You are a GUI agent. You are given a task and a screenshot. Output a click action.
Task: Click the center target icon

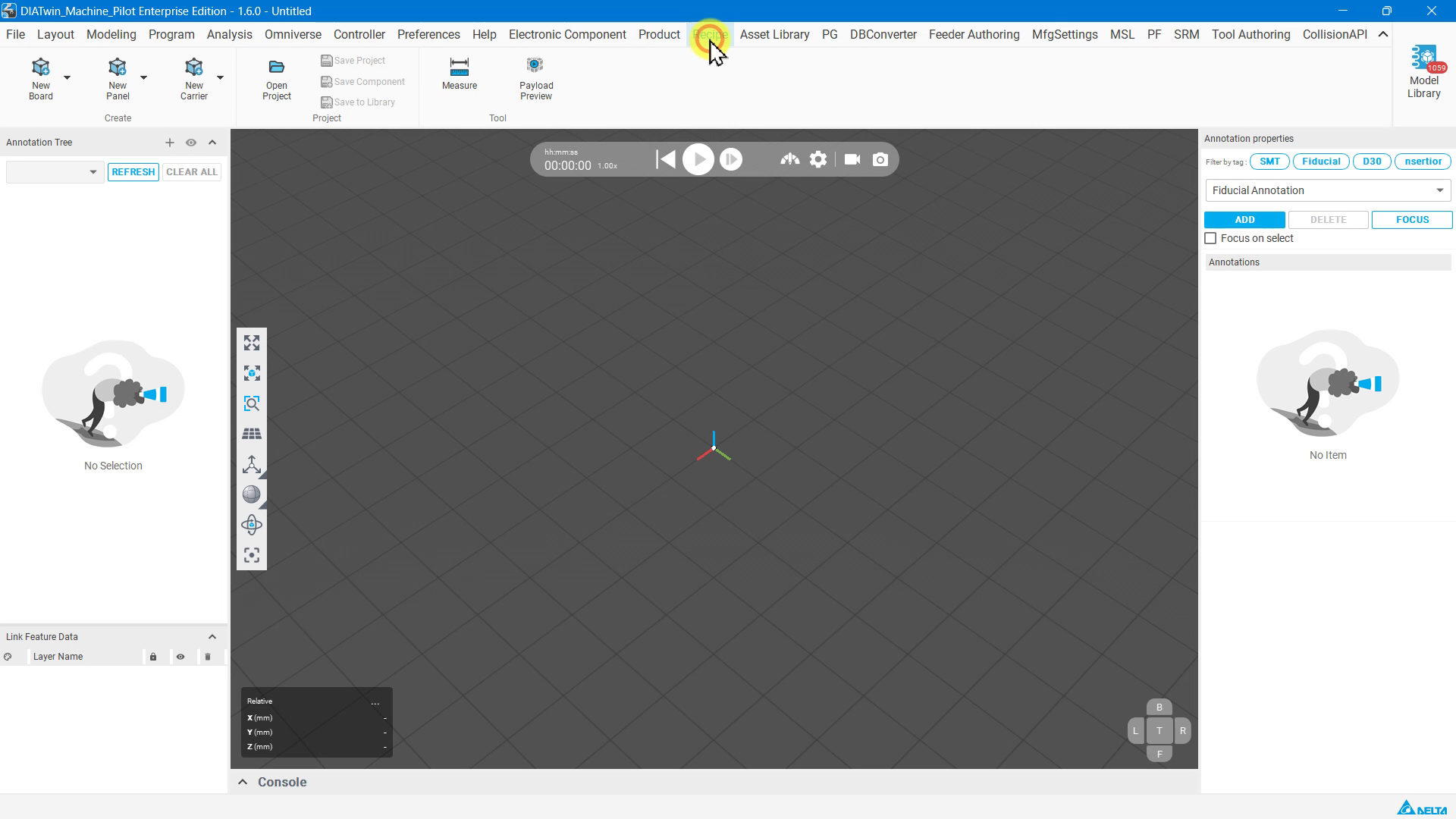pos(252,555)
